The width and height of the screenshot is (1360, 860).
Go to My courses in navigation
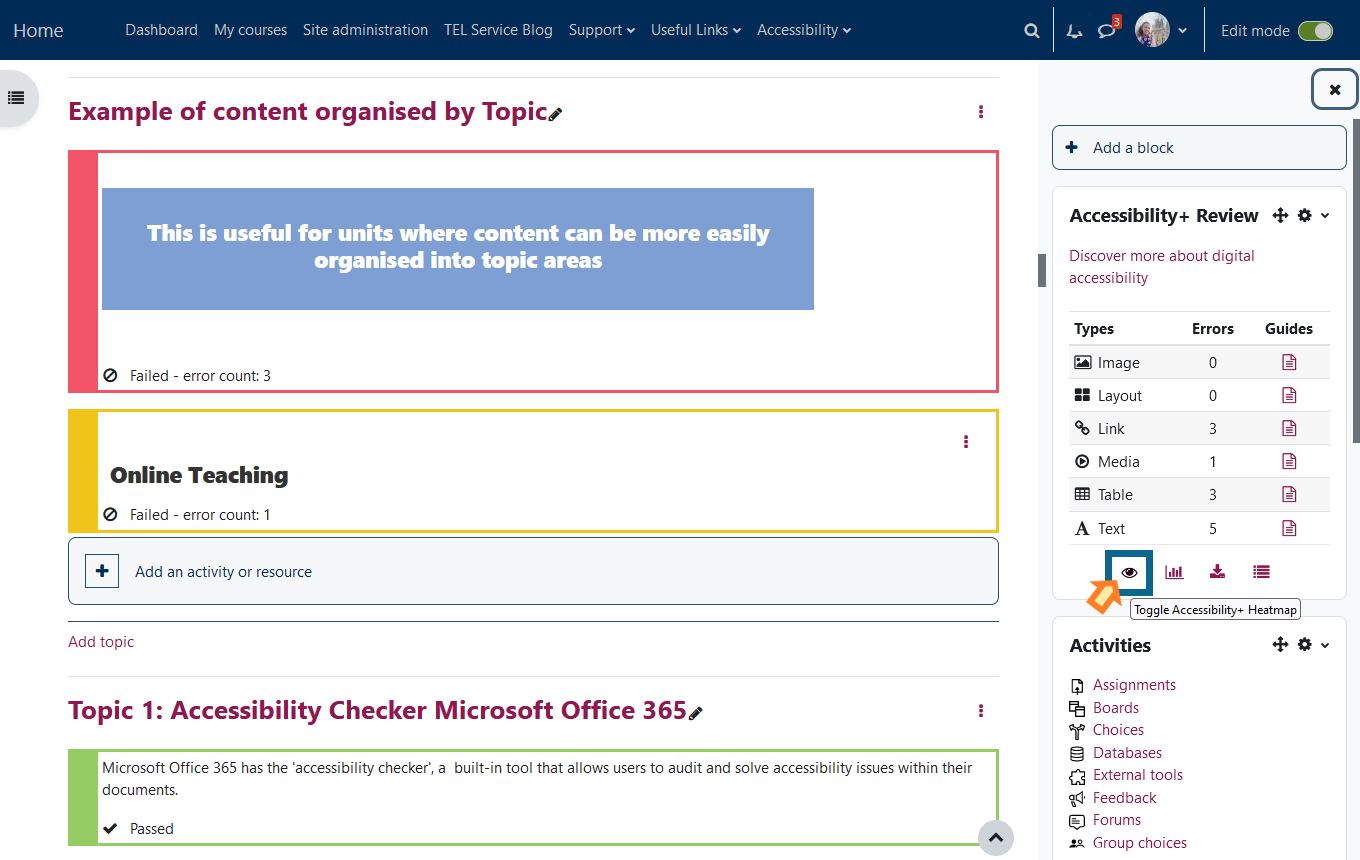coord(250,30)
